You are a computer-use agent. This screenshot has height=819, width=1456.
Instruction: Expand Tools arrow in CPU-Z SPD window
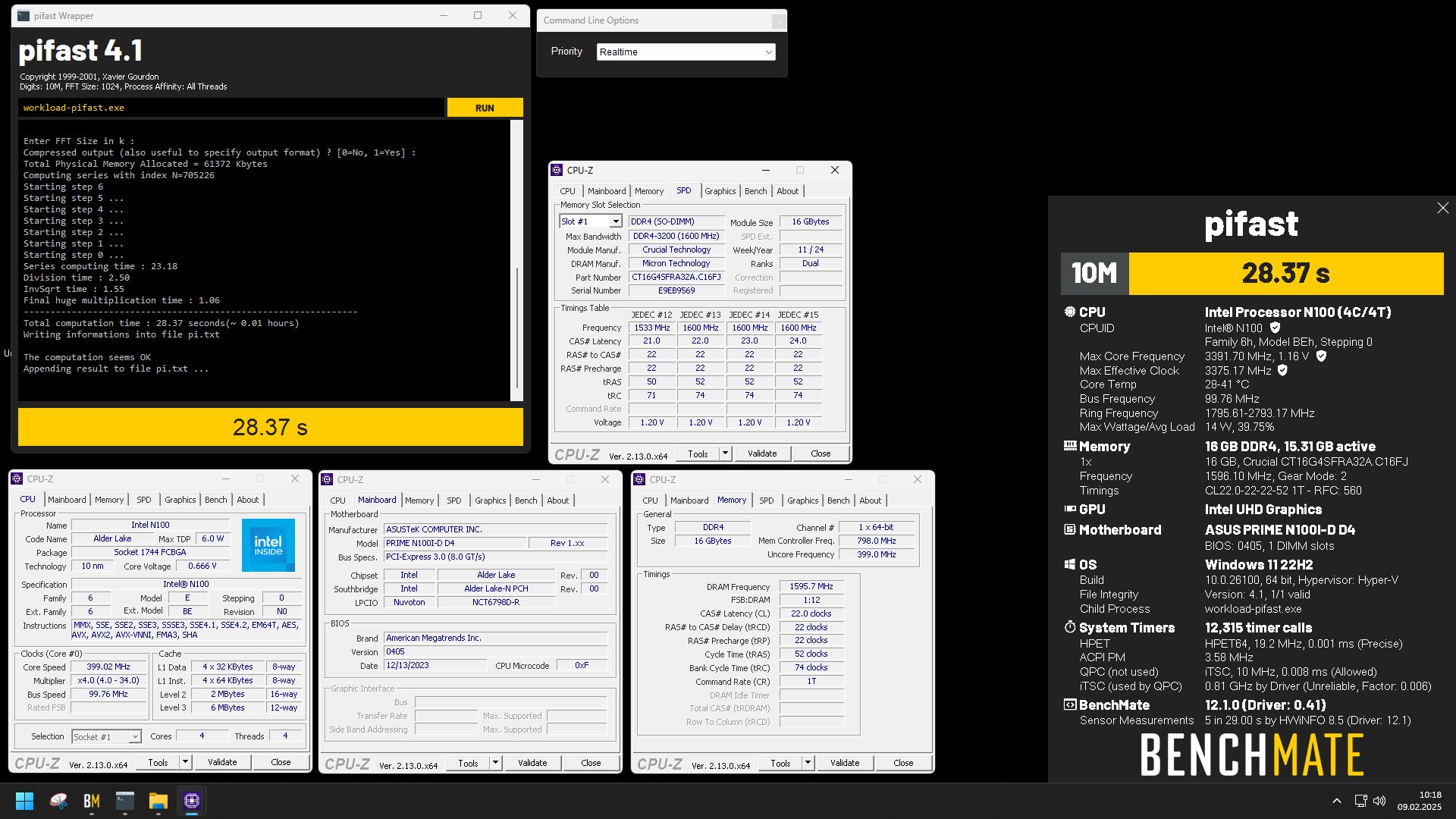click(725, 453)
